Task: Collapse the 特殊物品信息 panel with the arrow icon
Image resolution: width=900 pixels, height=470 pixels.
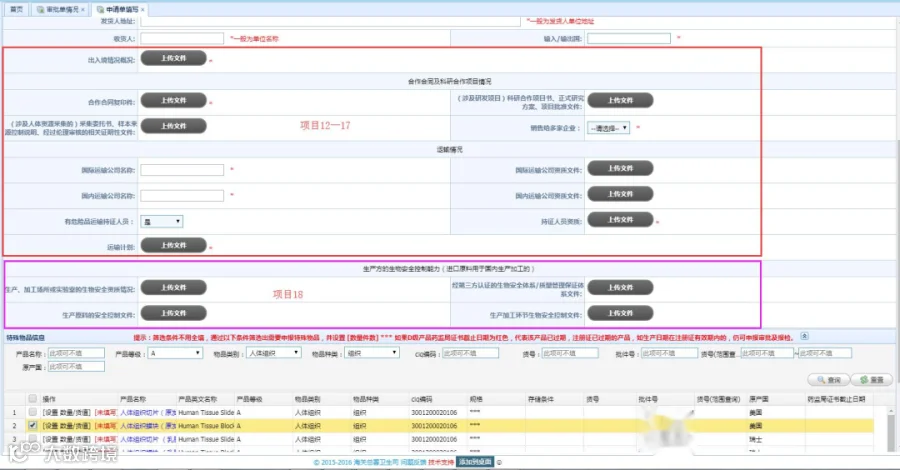Action: 805,336
